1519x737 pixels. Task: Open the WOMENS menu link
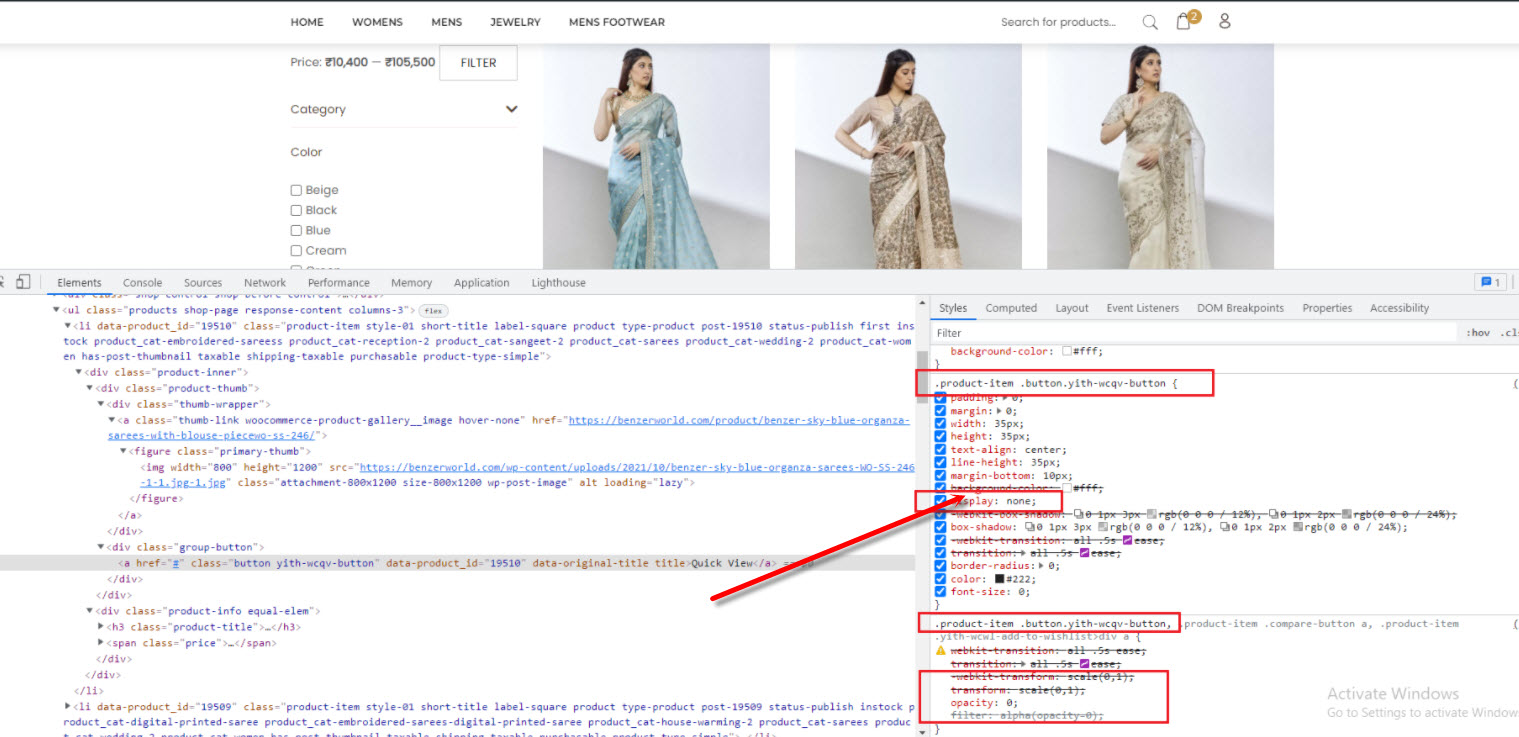point(377,22)
